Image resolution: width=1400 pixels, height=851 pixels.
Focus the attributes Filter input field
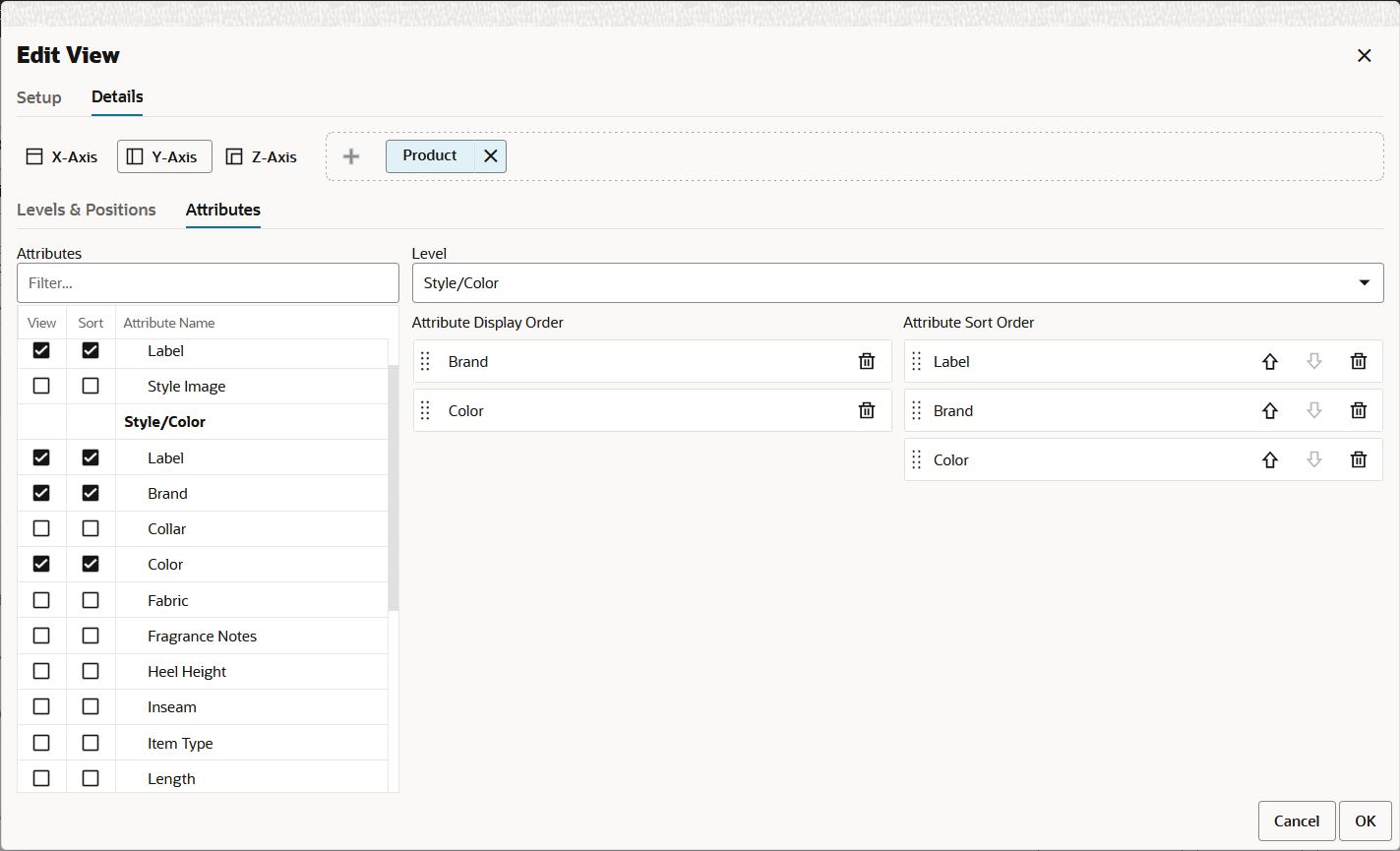208,282
